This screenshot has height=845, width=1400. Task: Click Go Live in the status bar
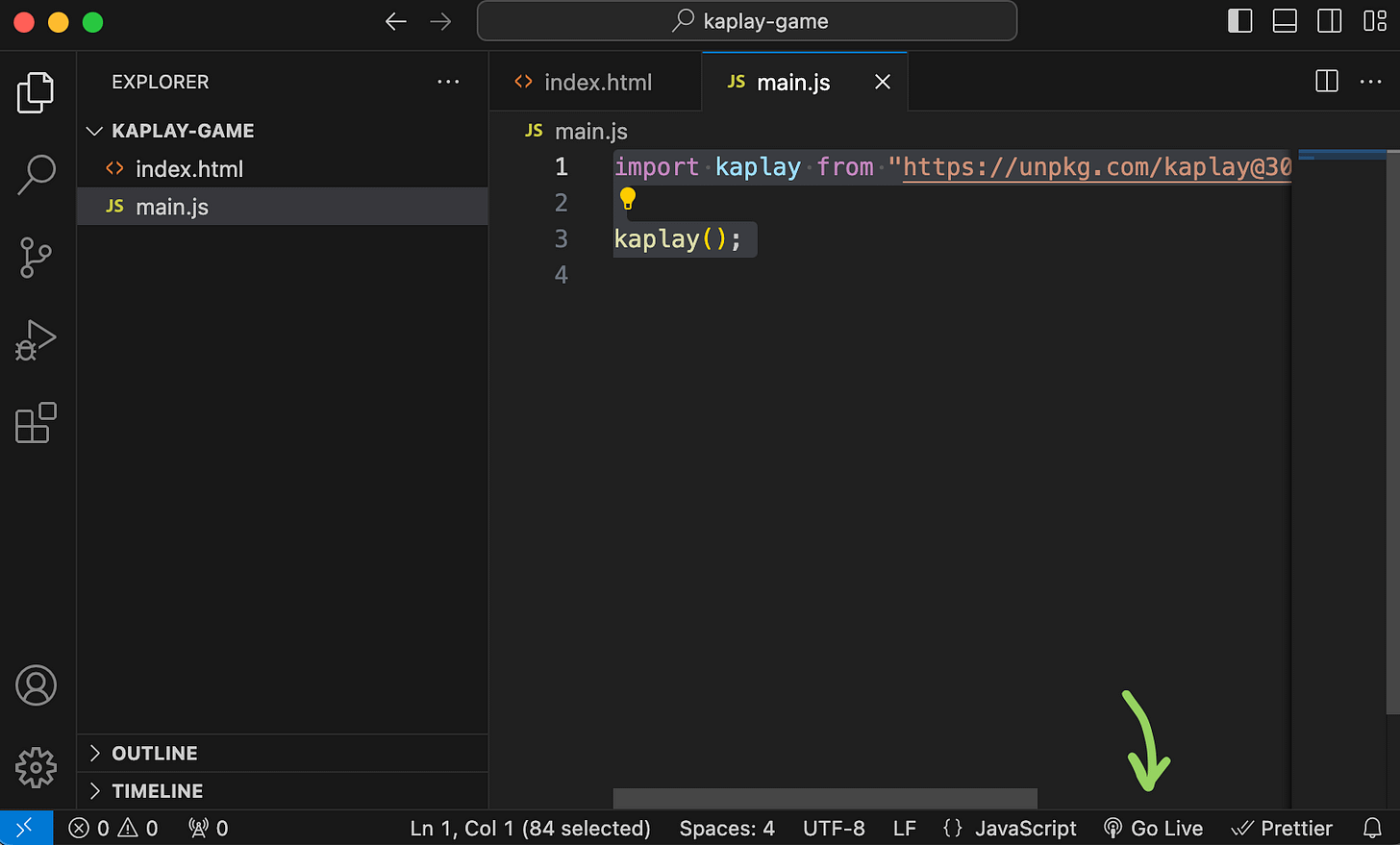pyautogui.click(x=1154, y=828)
